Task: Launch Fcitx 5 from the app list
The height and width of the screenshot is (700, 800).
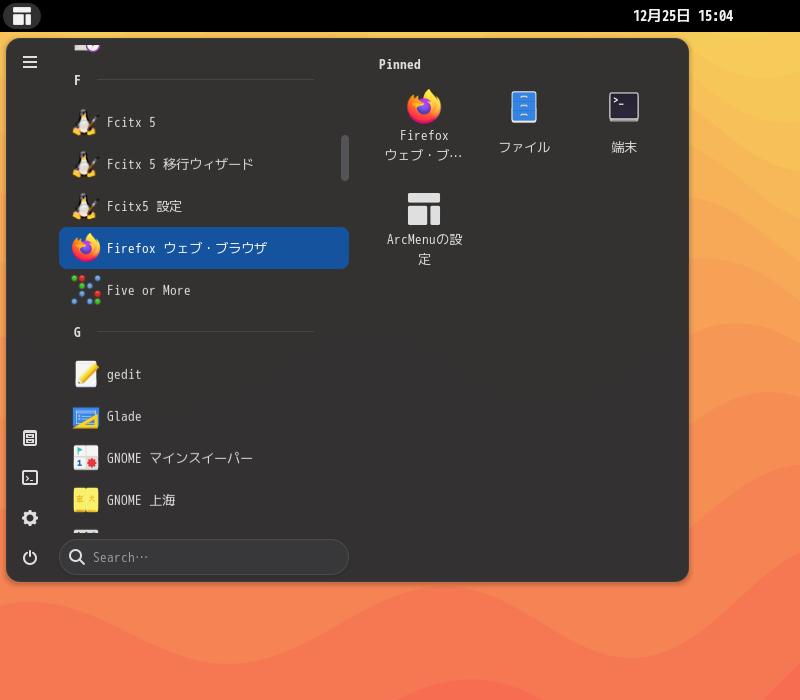Action: coord(204,122)
